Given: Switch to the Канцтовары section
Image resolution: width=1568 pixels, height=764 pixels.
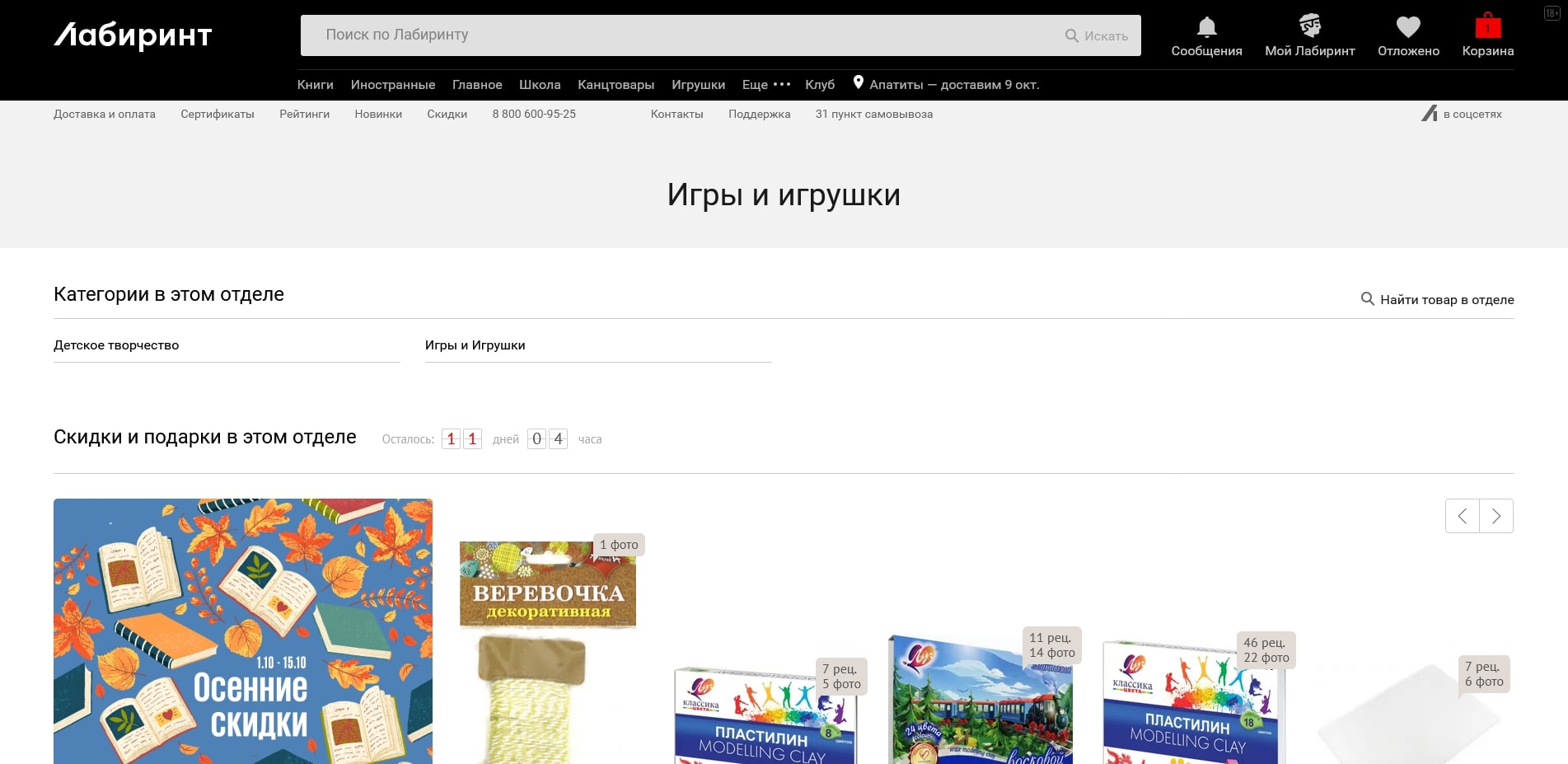Looking at the screenshot, I should coord(615,84).
